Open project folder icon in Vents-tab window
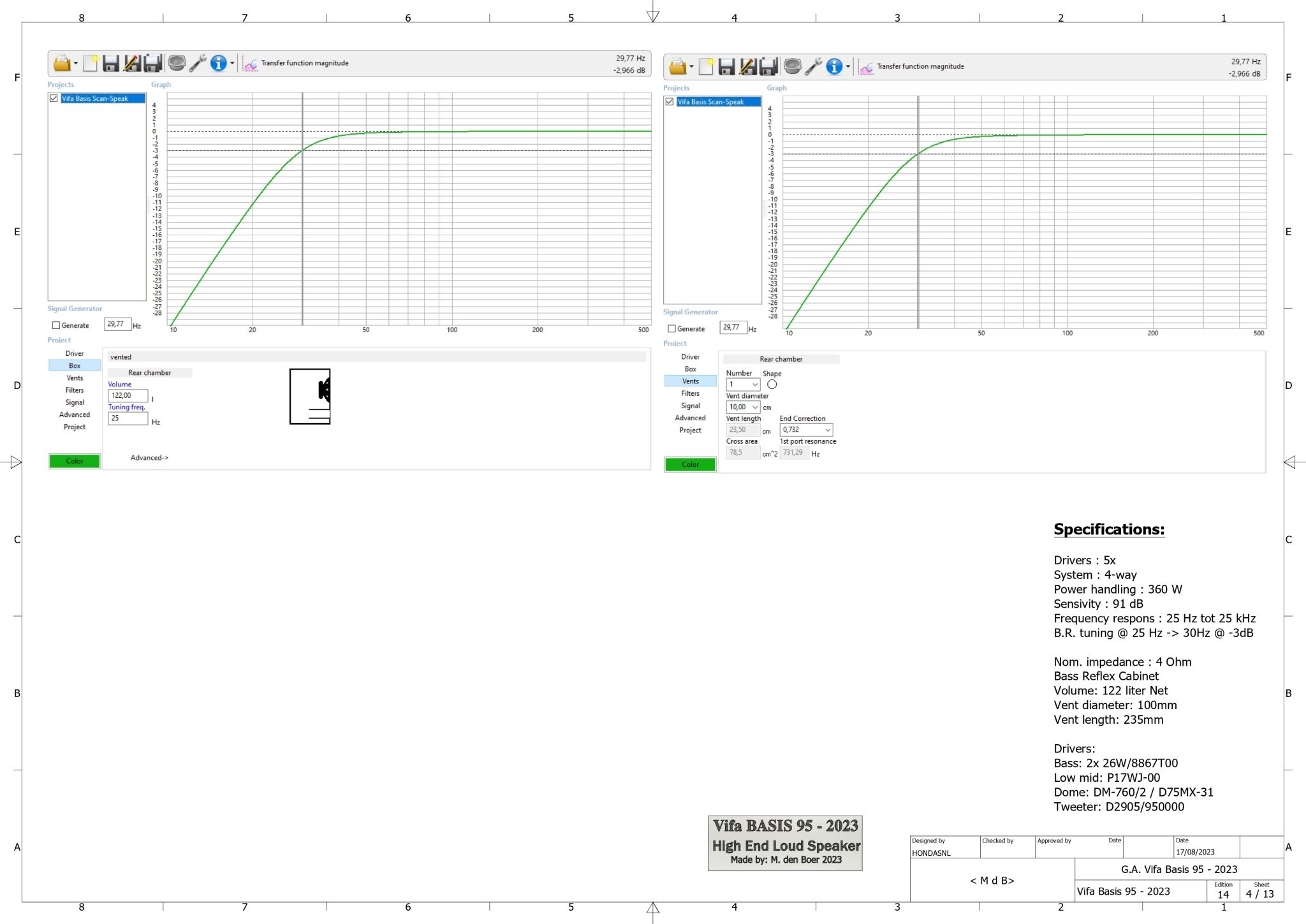Screen dimensions: 1306x924 (677, 66)
